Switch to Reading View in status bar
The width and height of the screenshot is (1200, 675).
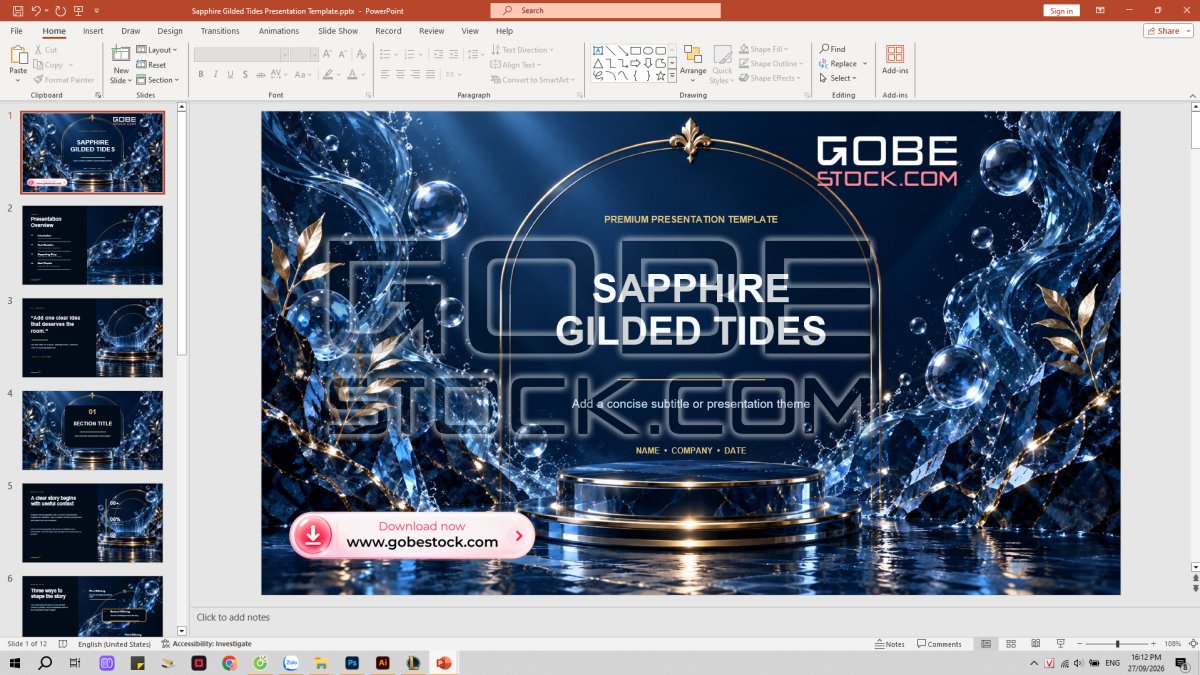tap(1035, 644)
